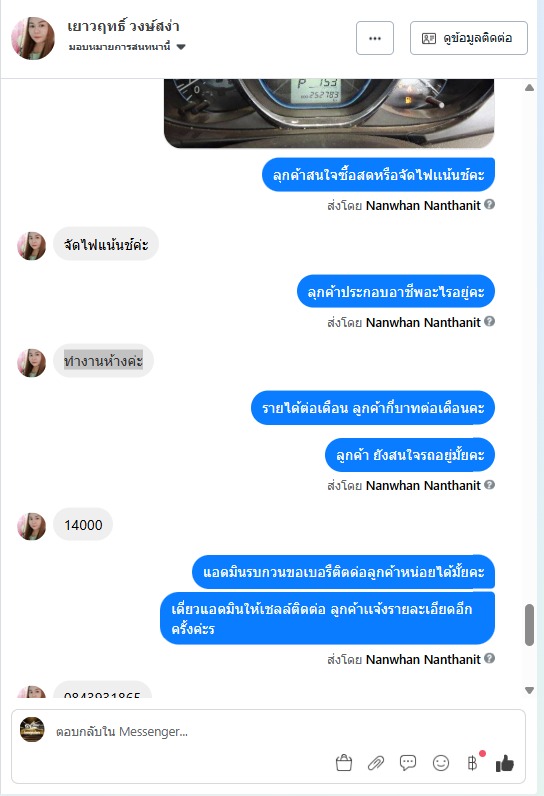Viewport: 544px width, 796px height.
Task: Open the three-dots more options button
Action: click(375, 38)
